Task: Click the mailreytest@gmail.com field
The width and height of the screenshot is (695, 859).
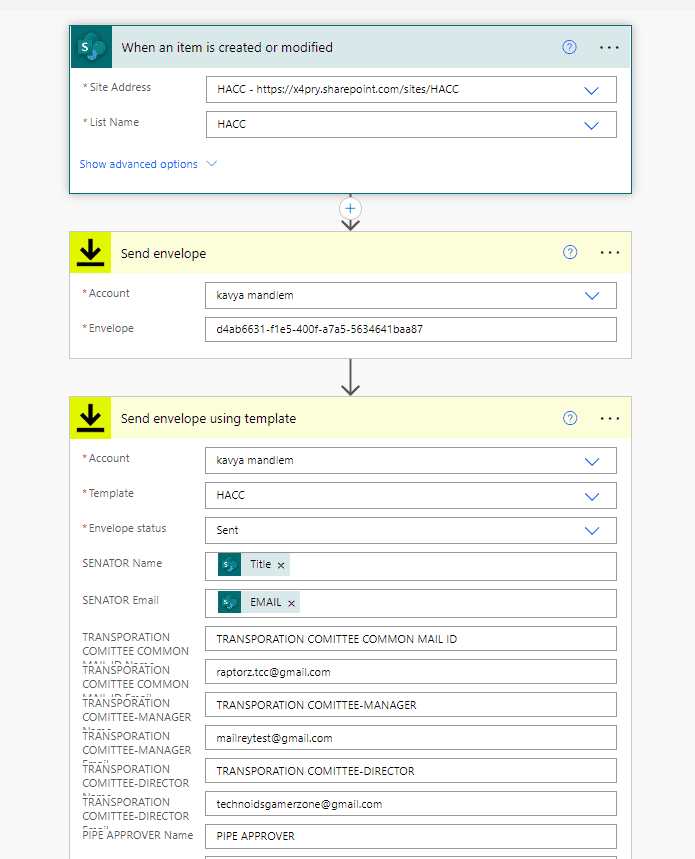Action: 411,738
